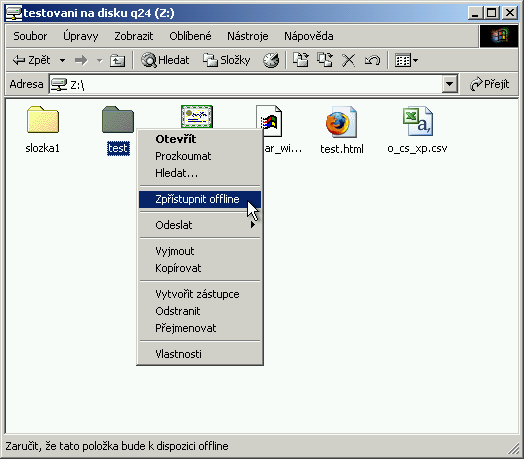Select the o_cs_xp.csv file icon
524x459 pixels.
tap(418, 121)
